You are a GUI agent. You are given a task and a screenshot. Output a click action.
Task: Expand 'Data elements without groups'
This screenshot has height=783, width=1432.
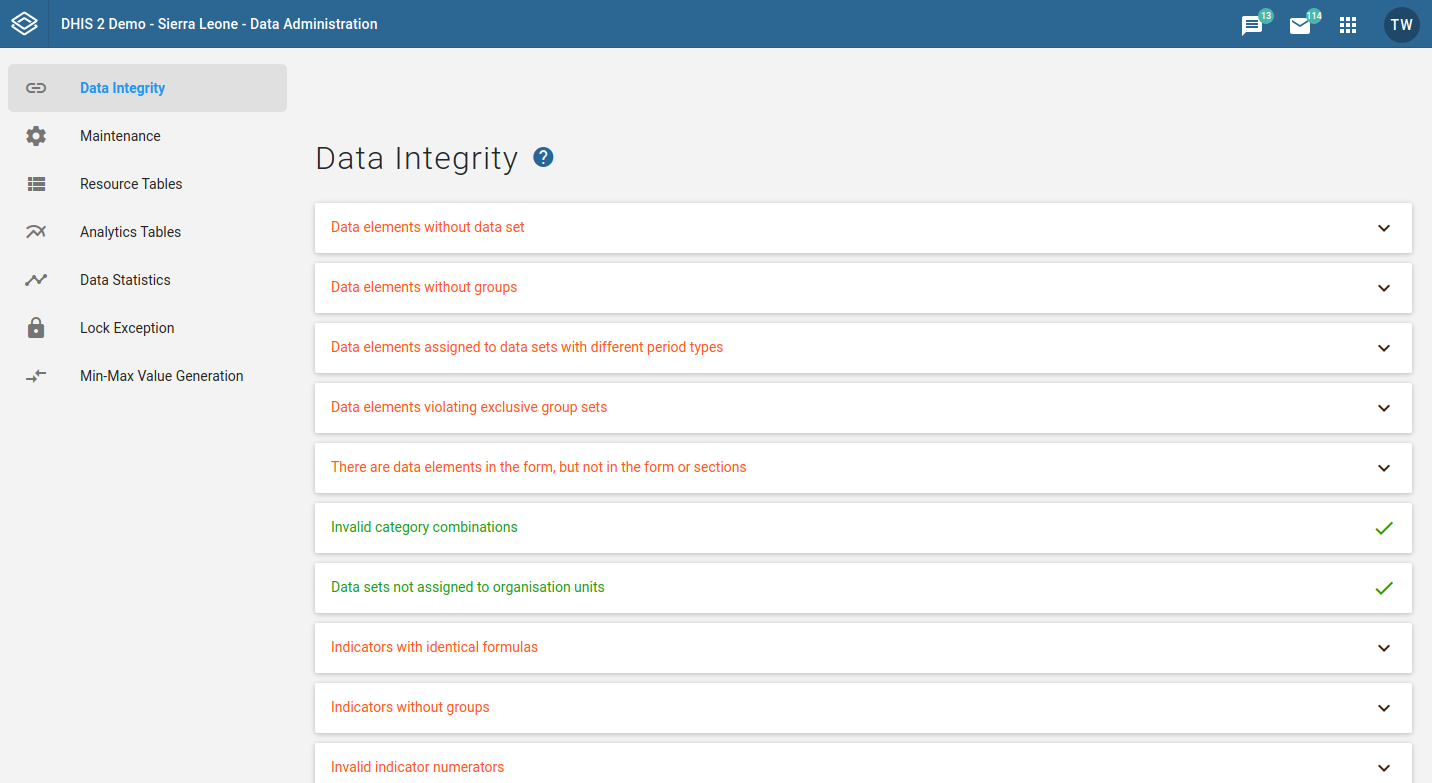pyautogui.click(x=1384, y=288)
